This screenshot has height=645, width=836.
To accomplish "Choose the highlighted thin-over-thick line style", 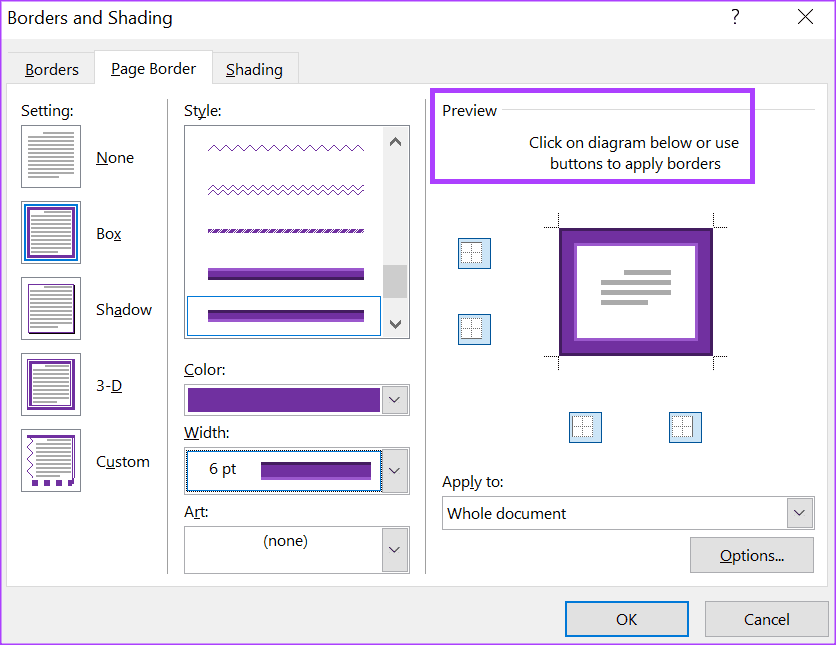I will coord(284,316).
